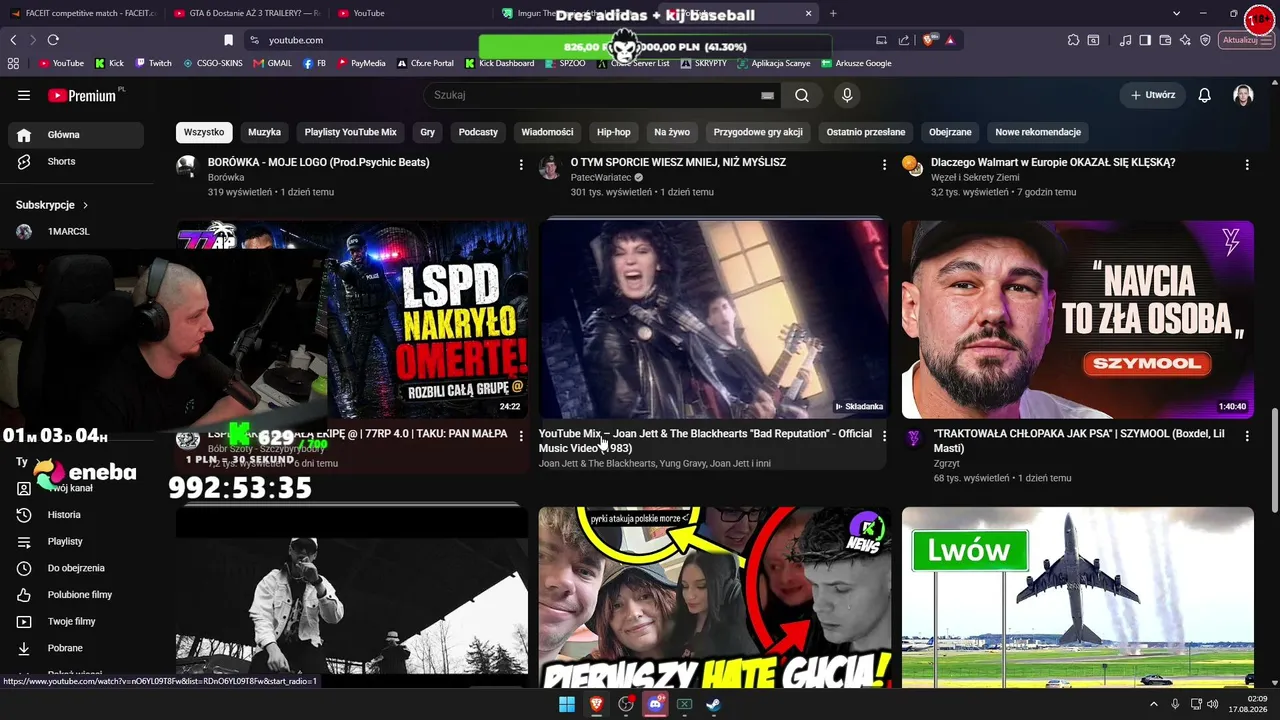Open the tab search dropdown arrow
Viewport: 1280px width, 720px height.
click(1177, 13)
